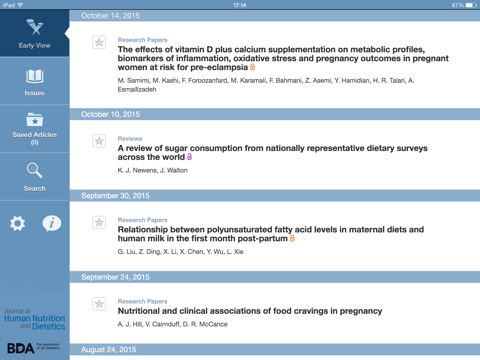Tap the Journal of Human Nutrition logo

click(x=35, y=319)
